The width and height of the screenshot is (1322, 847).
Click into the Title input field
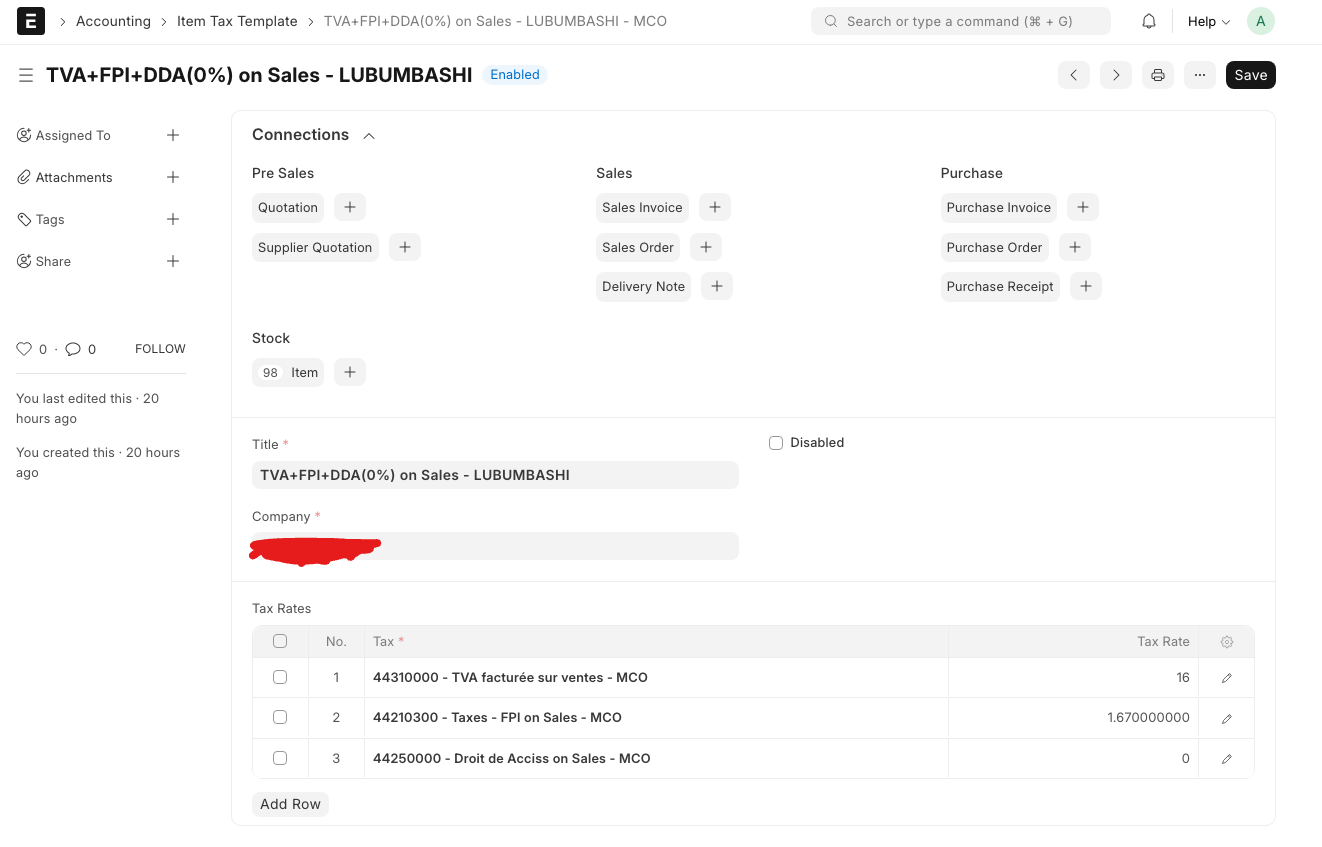tap(495, 475)
